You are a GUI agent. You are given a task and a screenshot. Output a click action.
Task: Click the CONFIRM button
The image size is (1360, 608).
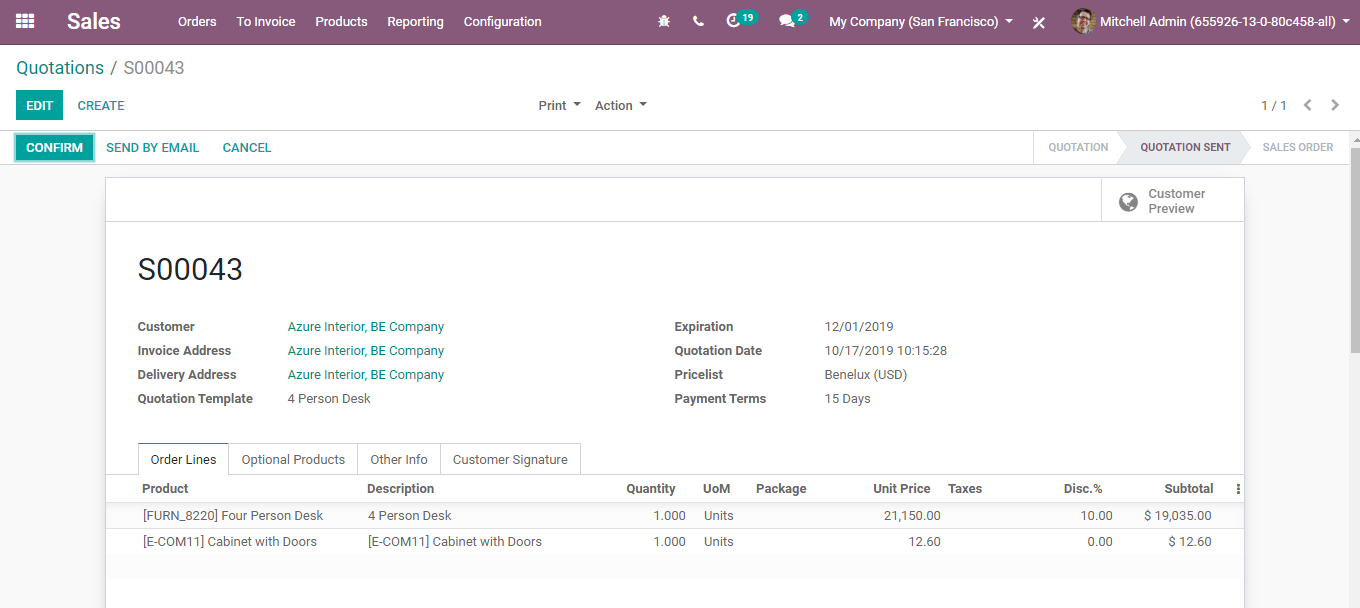tap(55, 147)
